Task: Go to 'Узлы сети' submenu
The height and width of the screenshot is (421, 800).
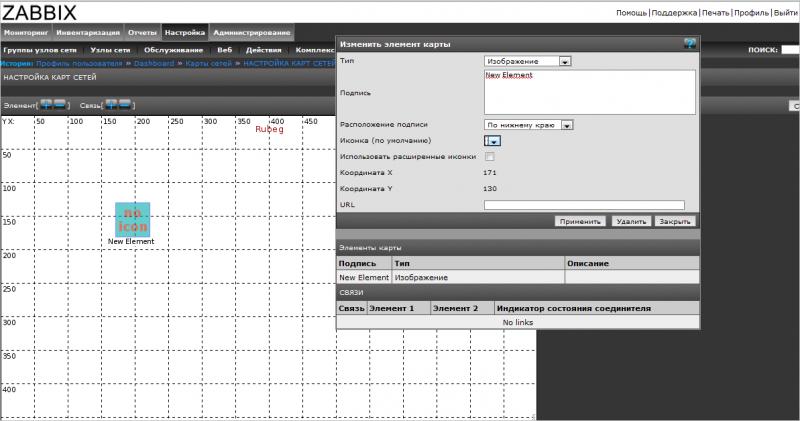Action: point(110,50)
